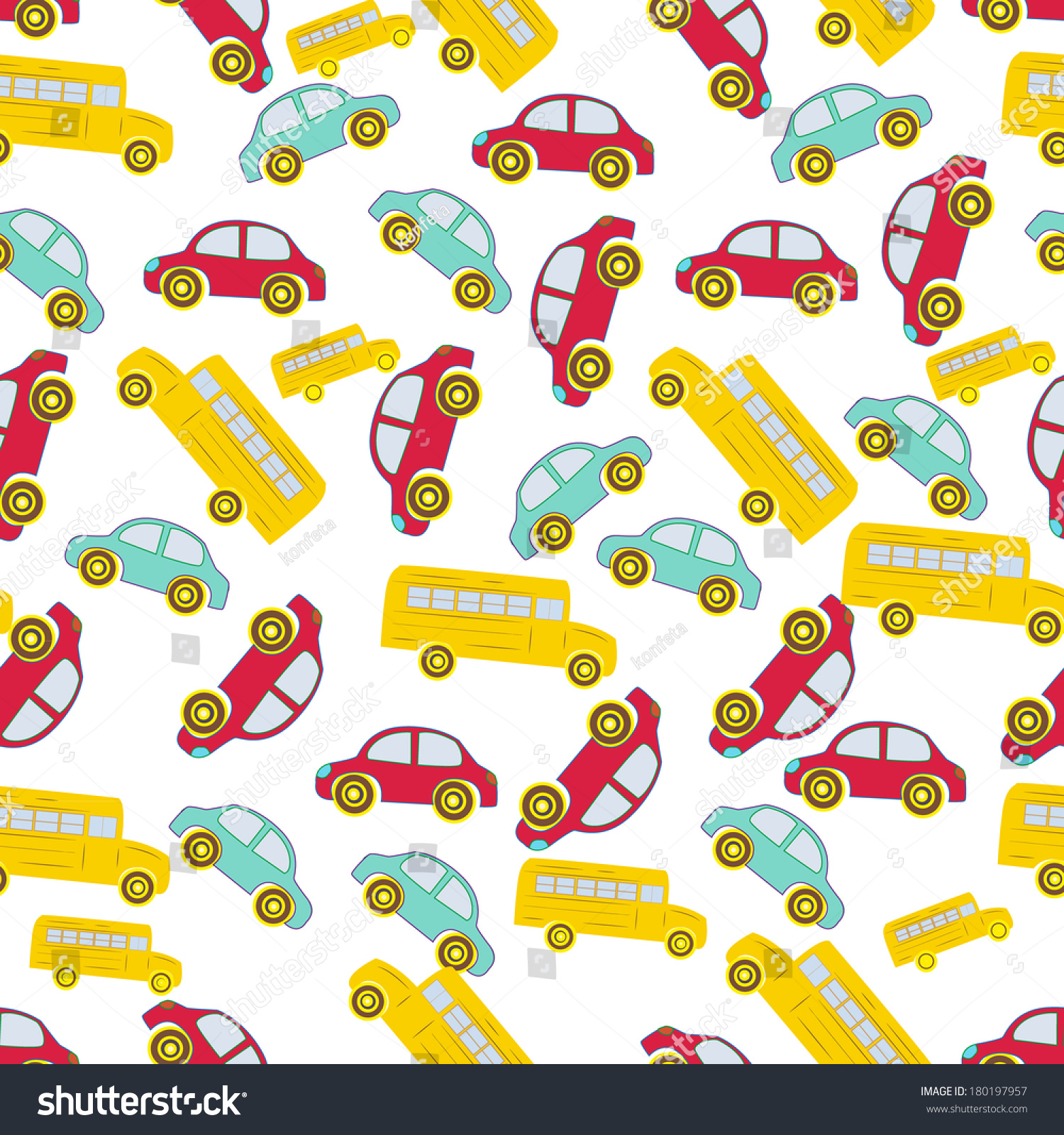Select the text "IMAGE ID: 180197957"
Viewport: 1064px width, 1135px height.
(x=973, y=1092)
